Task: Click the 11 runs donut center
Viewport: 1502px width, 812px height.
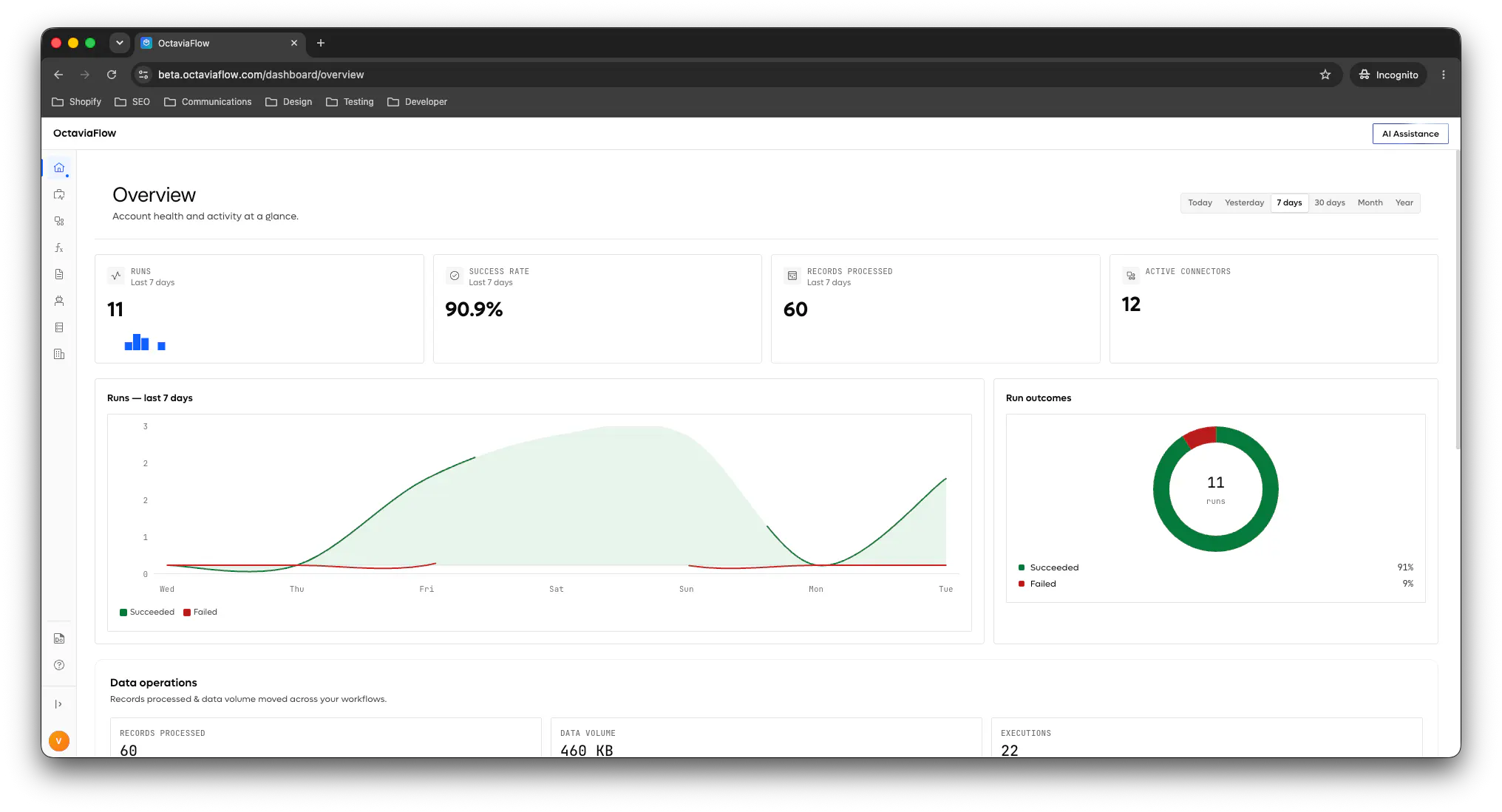Action: [1215, 489]
